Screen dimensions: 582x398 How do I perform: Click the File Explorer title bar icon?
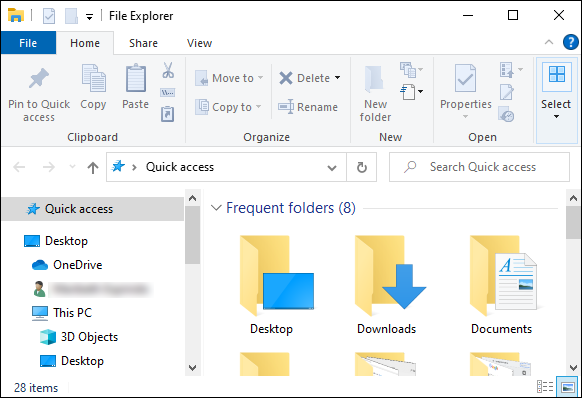click(16, 16)
